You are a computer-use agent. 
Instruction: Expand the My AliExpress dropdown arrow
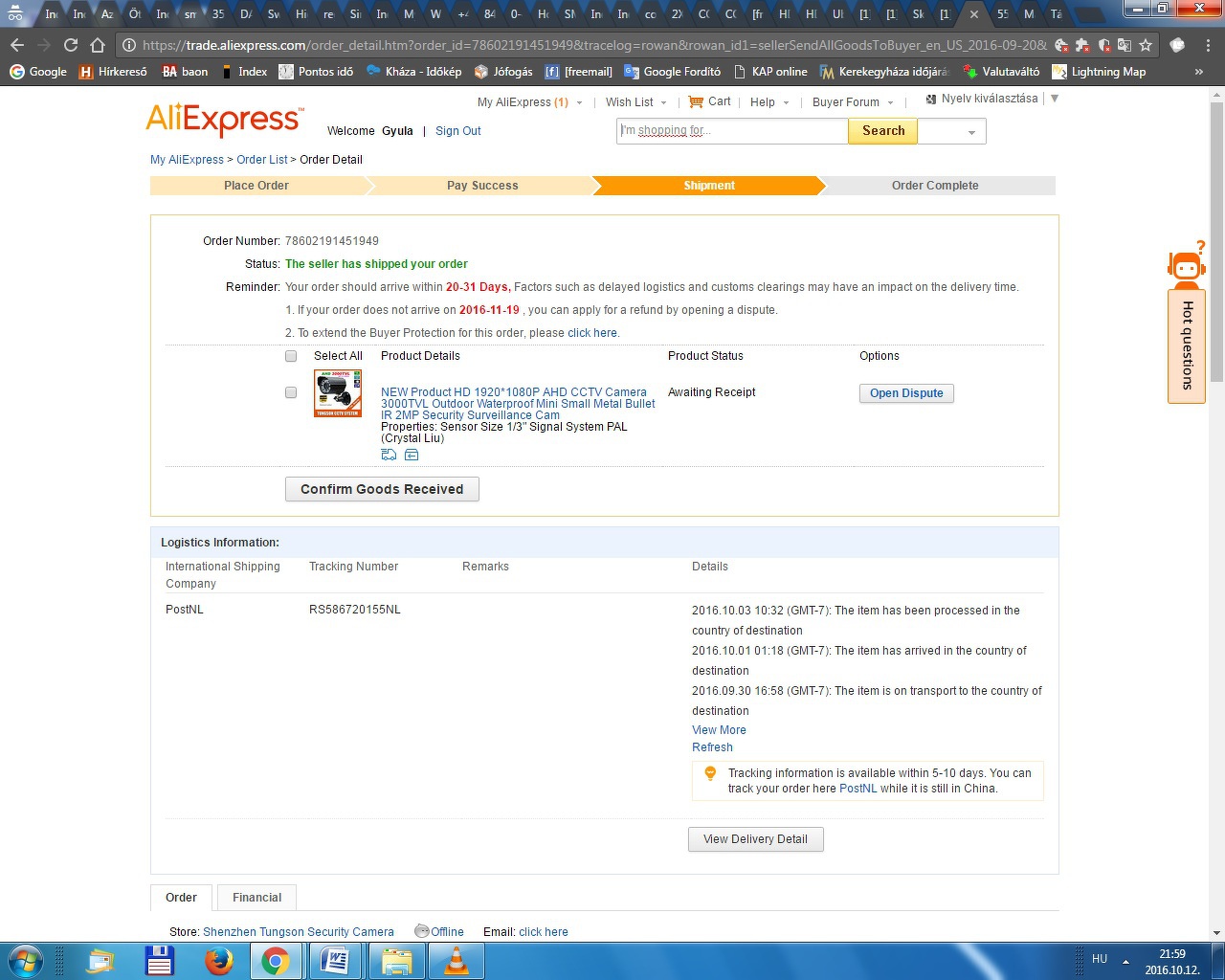[x=579, y=103]
